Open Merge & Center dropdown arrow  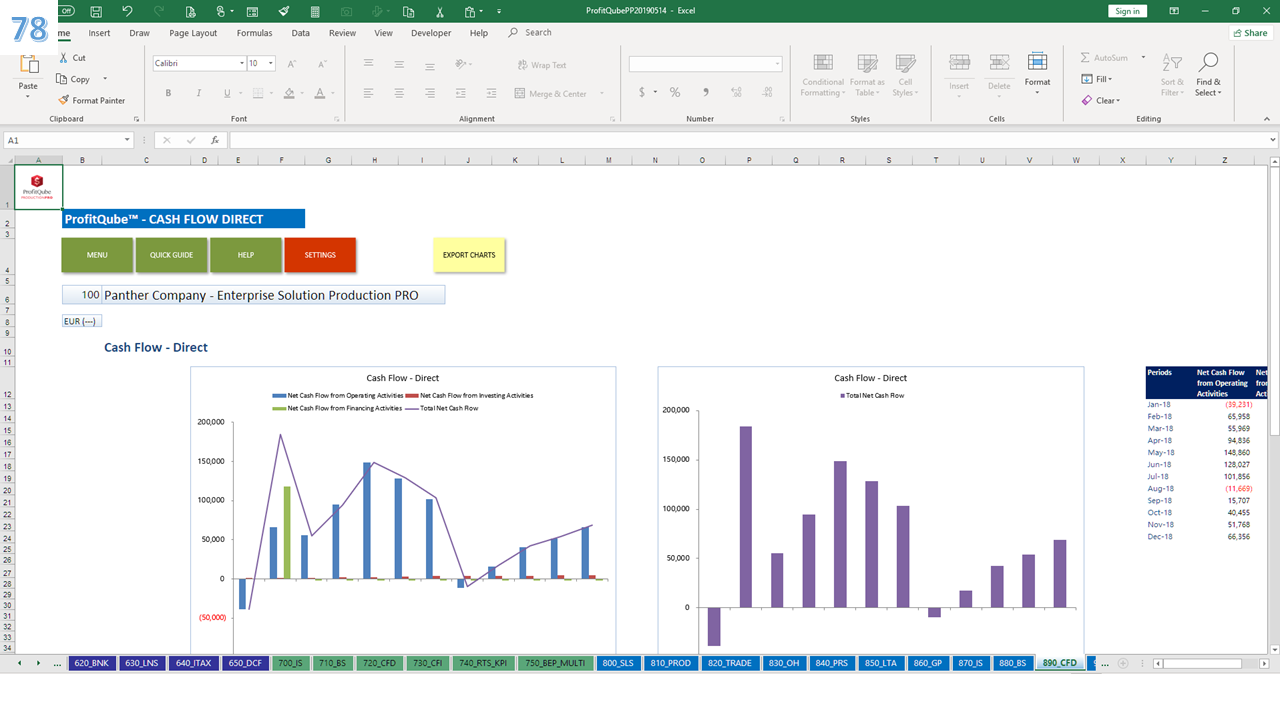click(602, 94)
